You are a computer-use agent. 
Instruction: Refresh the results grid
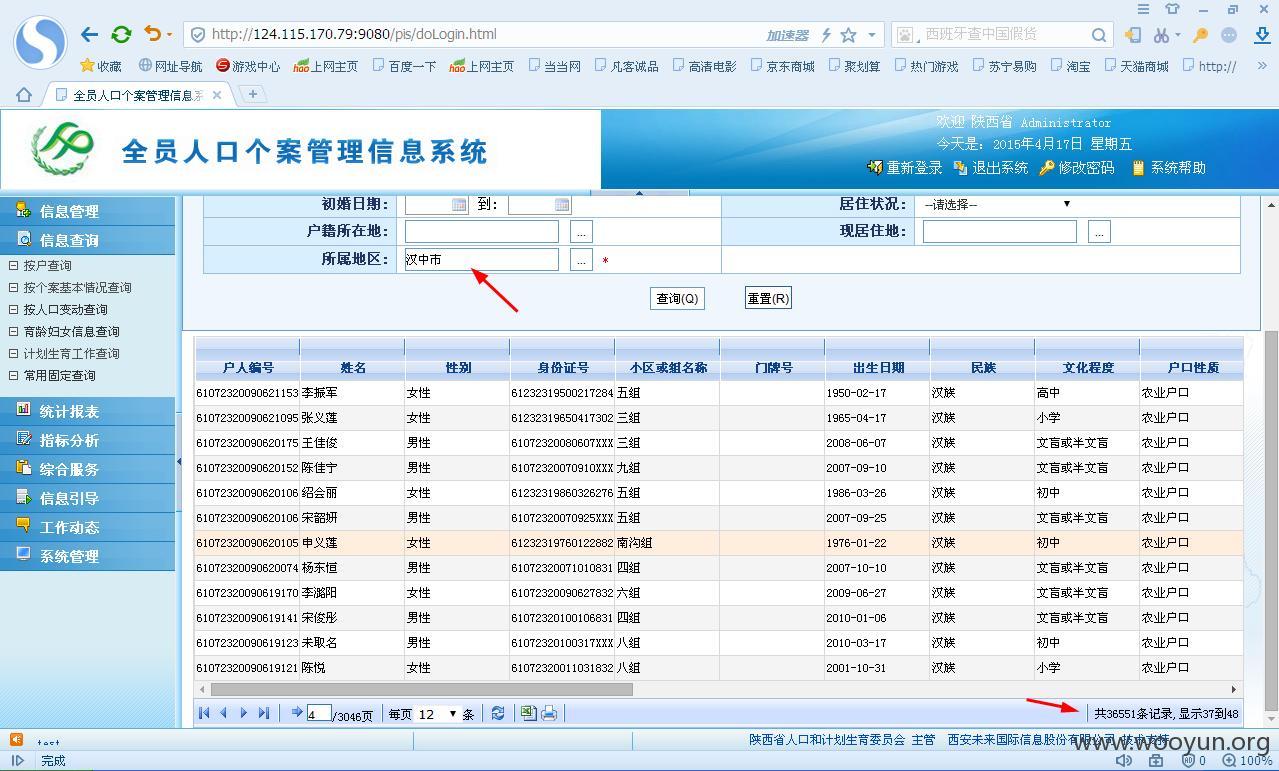497,713
